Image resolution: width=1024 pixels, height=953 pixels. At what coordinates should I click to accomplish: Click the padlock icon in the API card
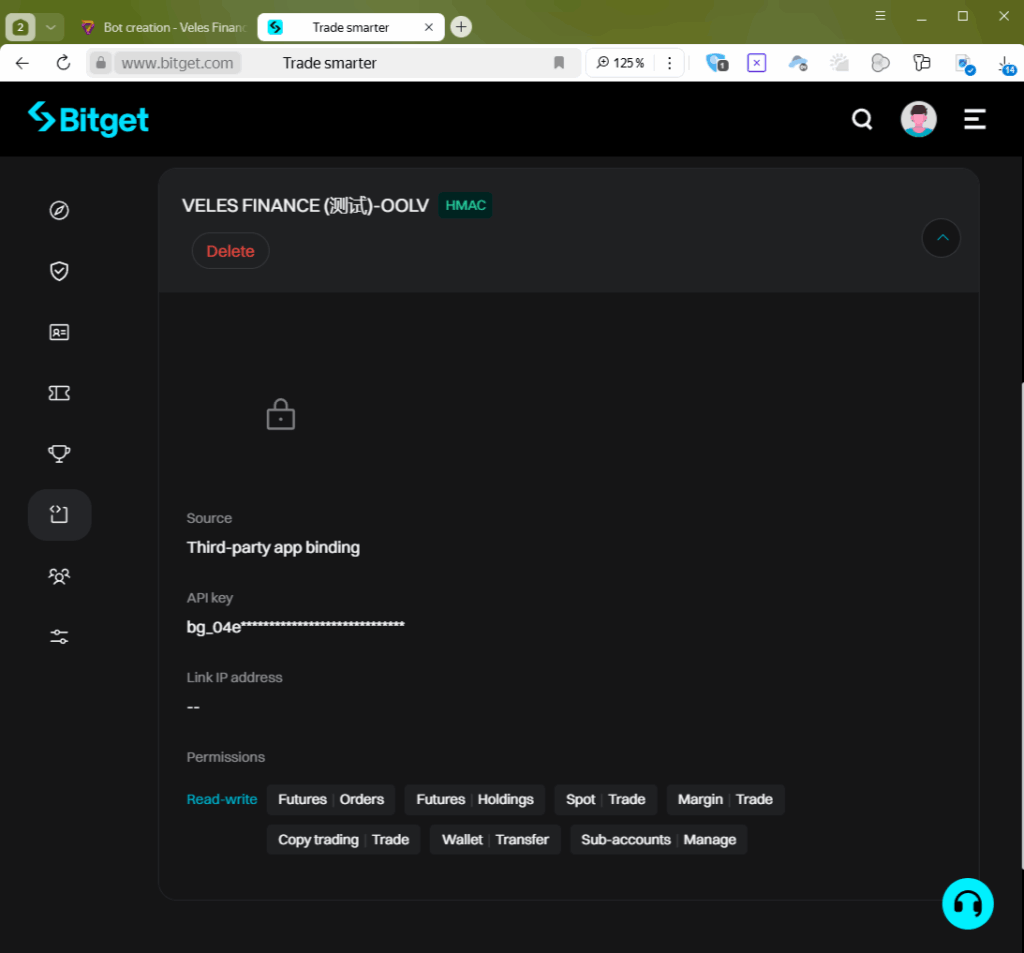pos(281,414)
